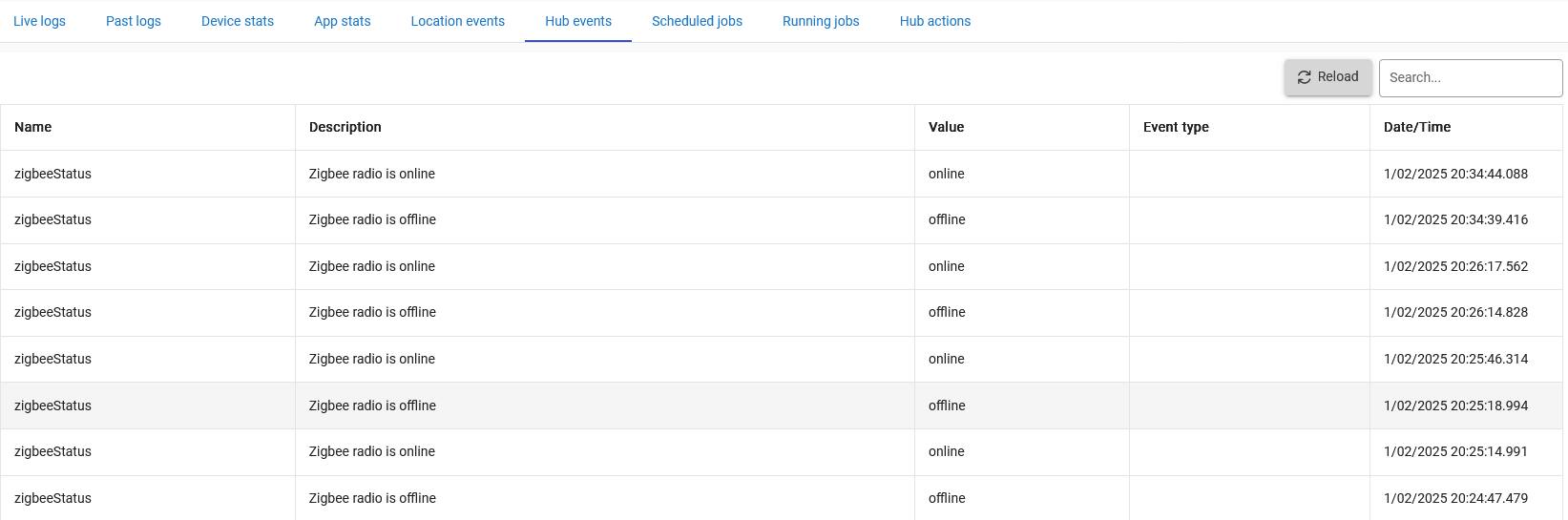The height and width of the screenshot is (520, 1568).
Task: Open the Live logs tab
Action: [40, 21]
